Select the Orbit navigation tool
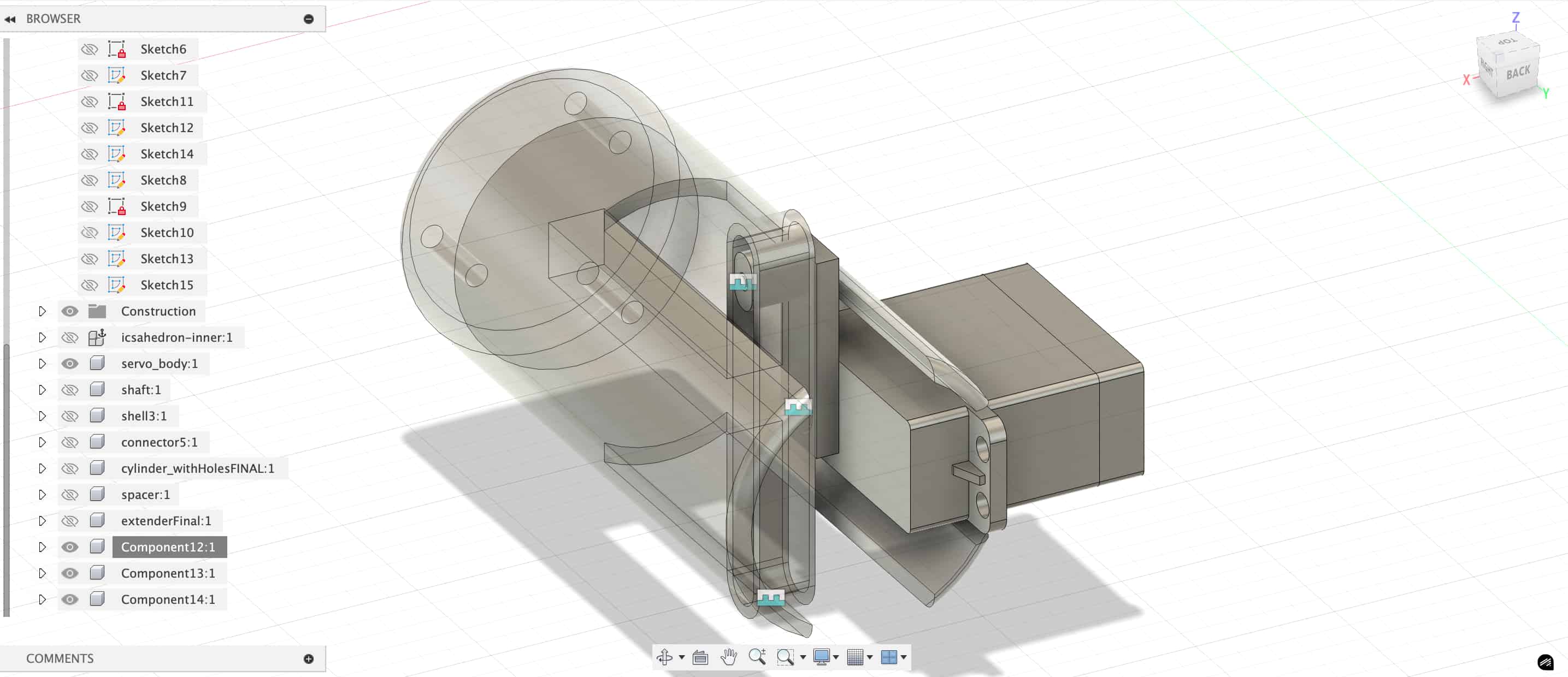This screenshot has width=1568, height=677. tap(665, 657)
